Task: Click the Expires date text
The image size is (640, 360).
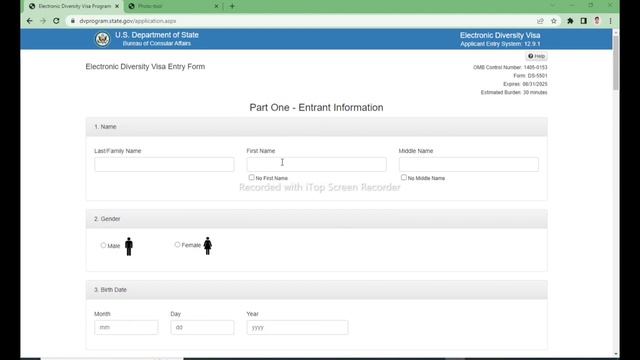Action: [x=525, y=84]
